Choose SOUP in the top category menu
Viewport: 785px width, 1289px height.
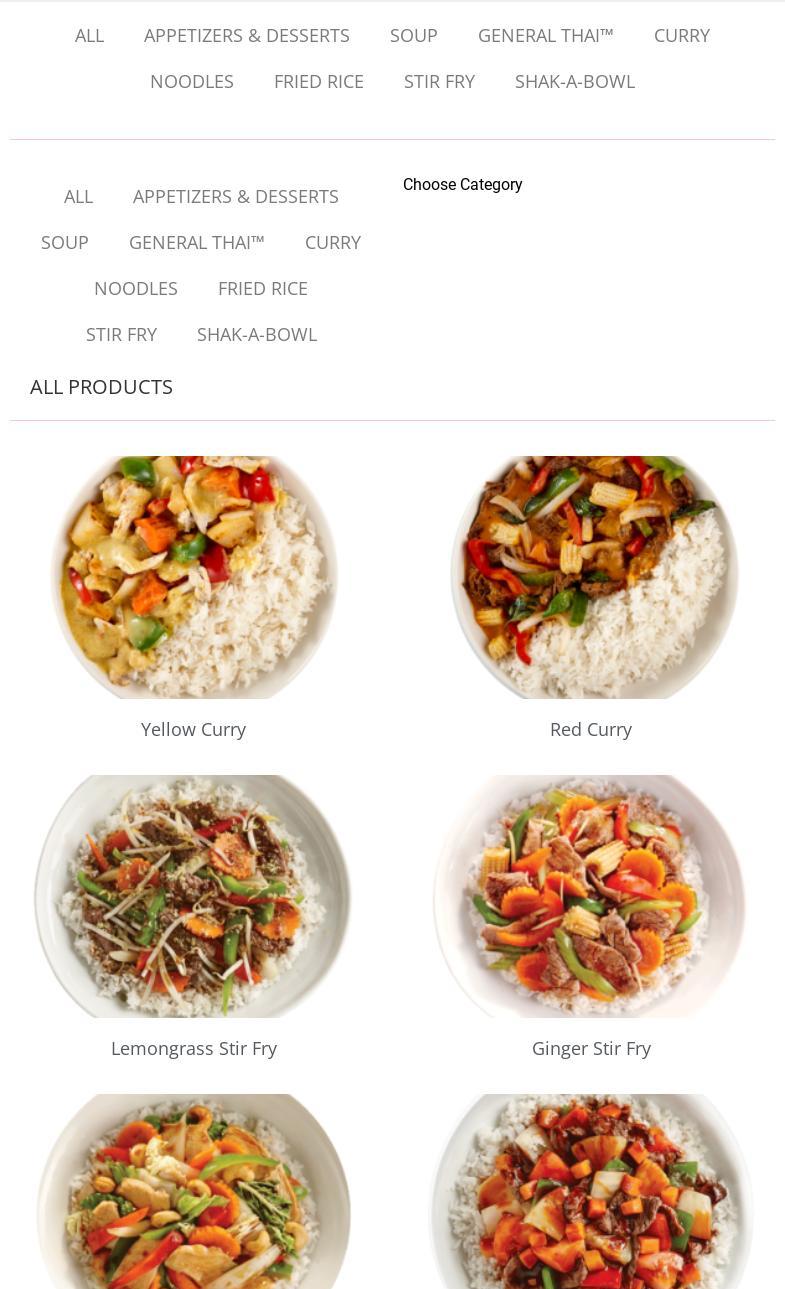click(414, 36)
